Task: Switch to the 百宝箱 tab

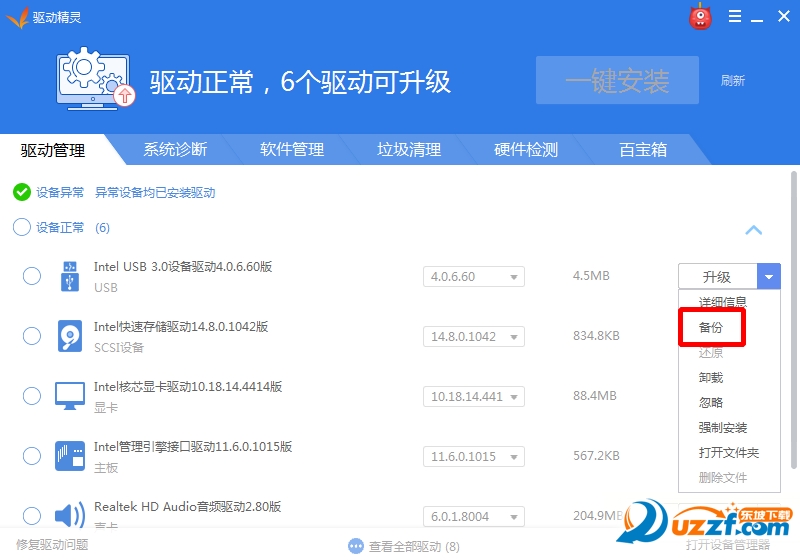Action: [x=643, y=149]
